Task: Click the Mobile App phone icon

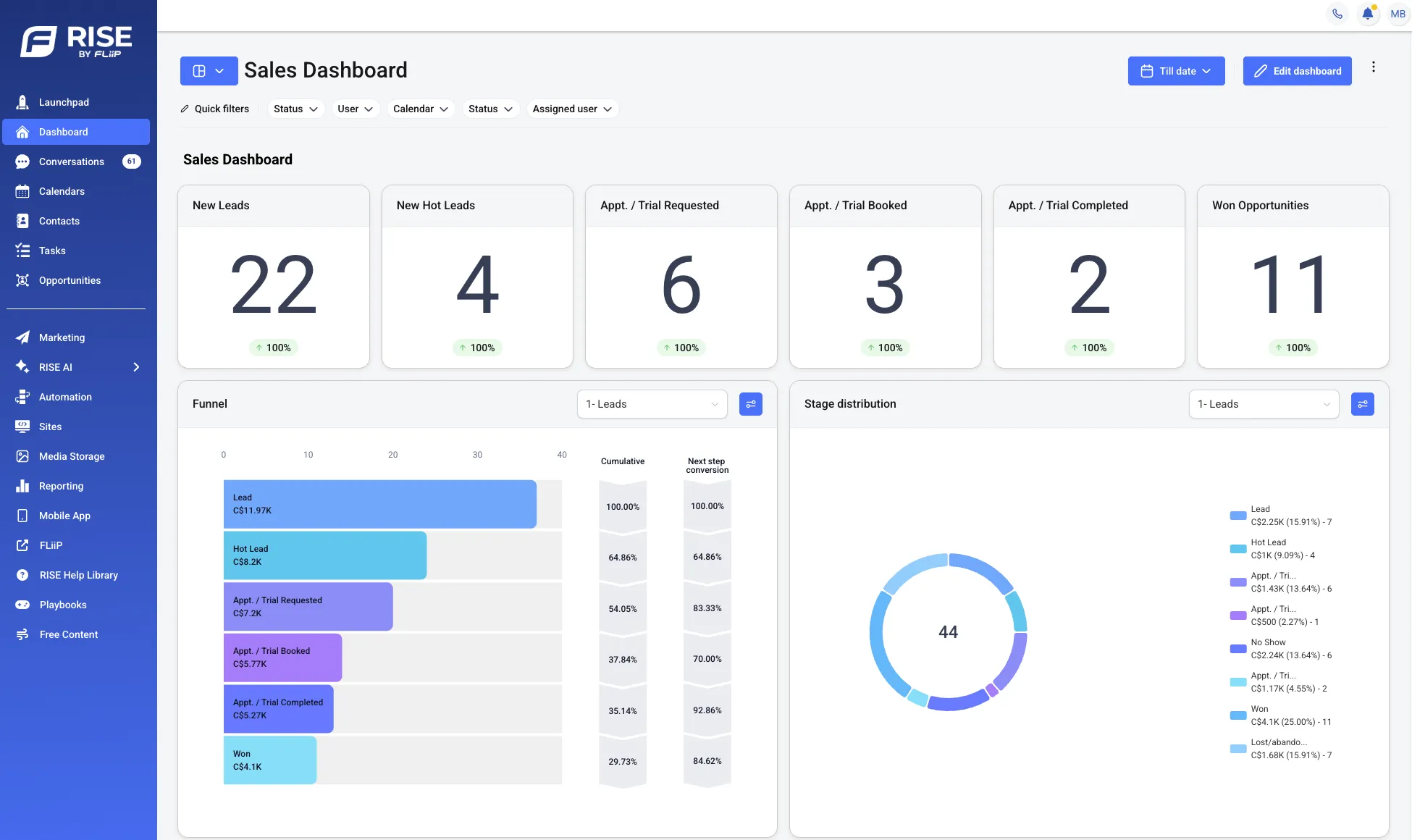Action: [22, 516]
